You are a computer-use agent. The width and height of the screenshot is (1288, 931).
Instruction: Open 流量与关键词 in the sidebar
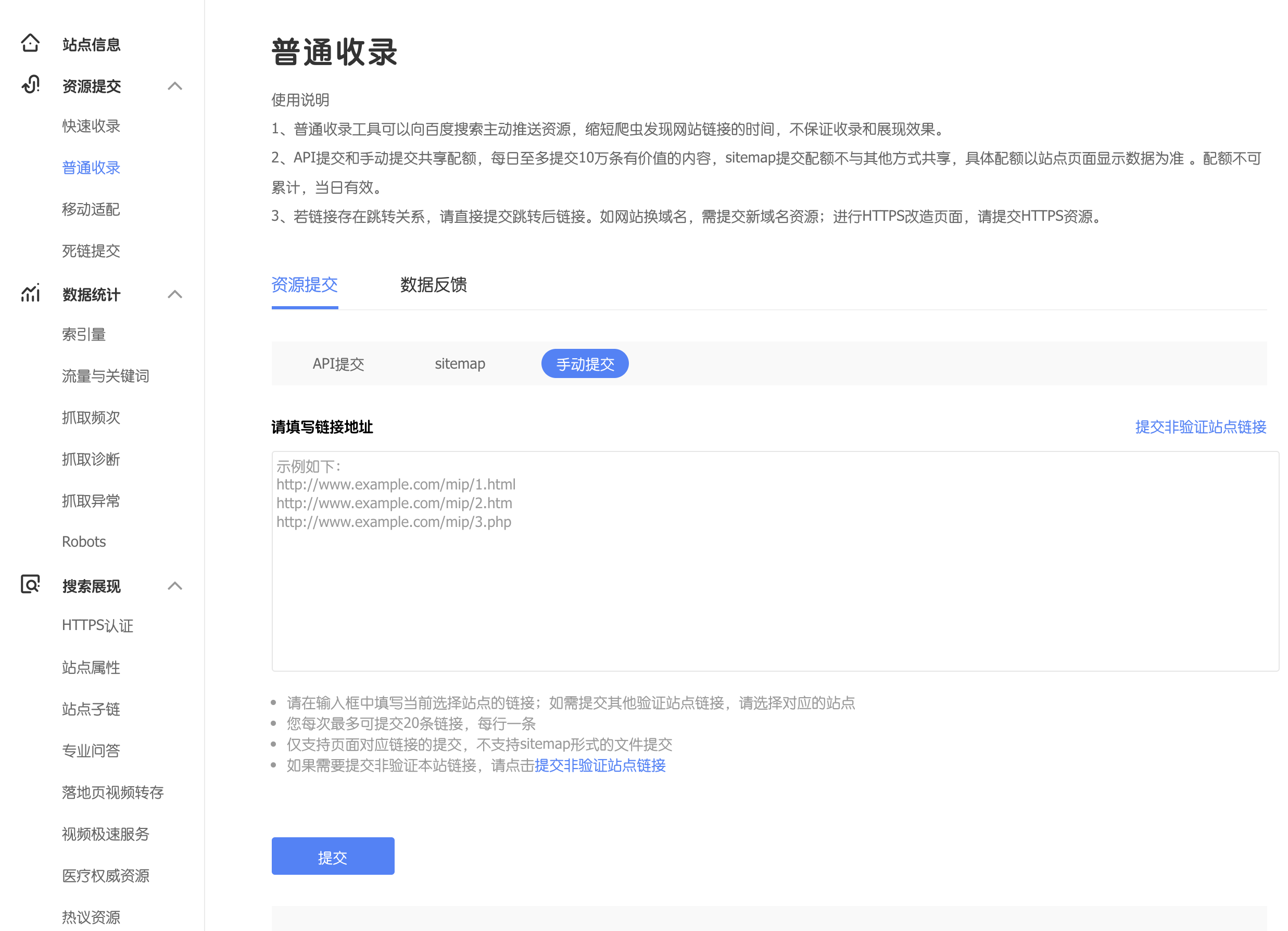coord(106,375)
